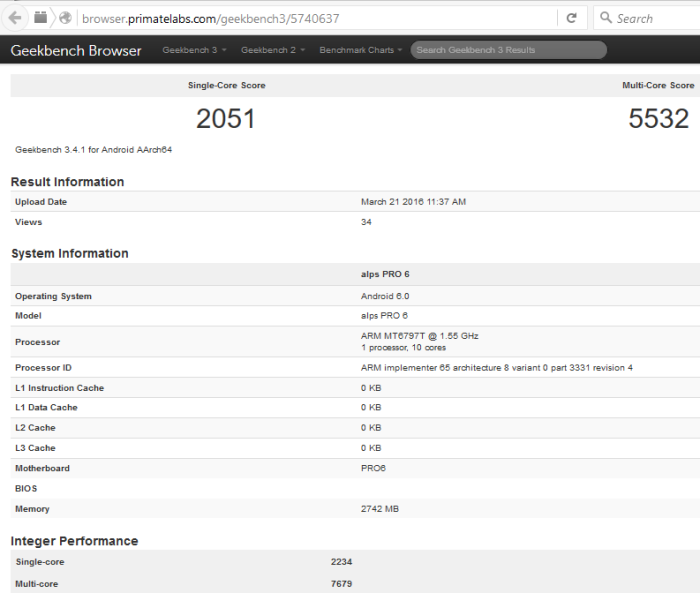The image size is (700, 593).
Task: Select the L1 Instruction Cache label
Action: pos(59,388)
